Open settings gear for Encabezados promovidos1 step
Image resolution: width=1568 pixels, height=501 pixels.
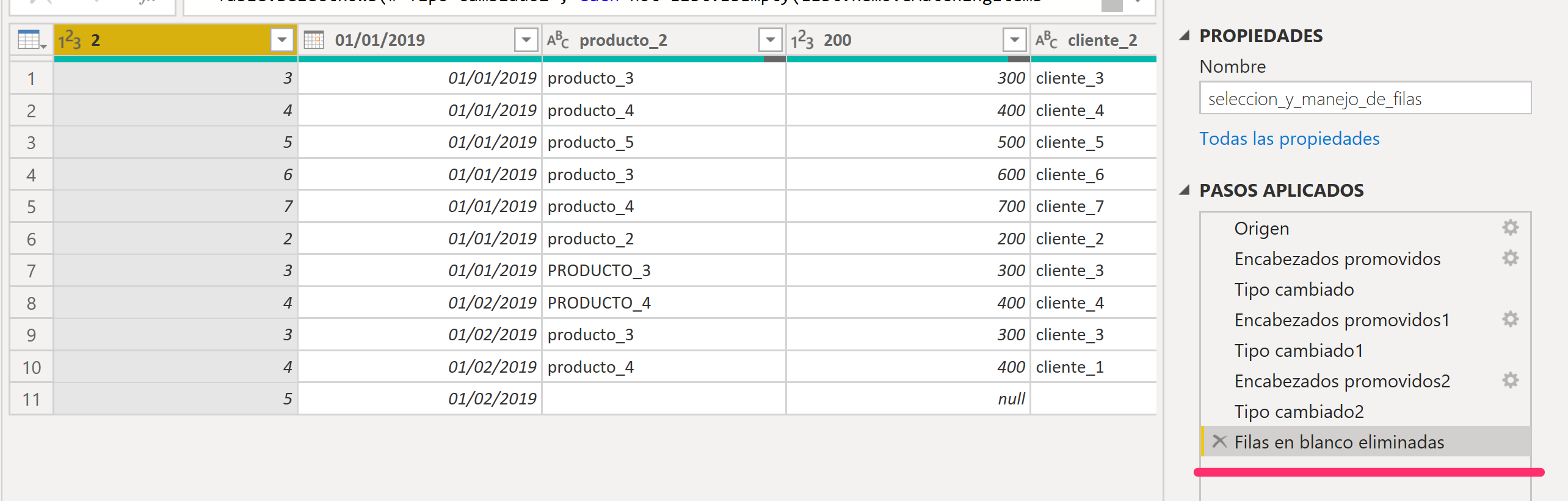point(1511,319)
